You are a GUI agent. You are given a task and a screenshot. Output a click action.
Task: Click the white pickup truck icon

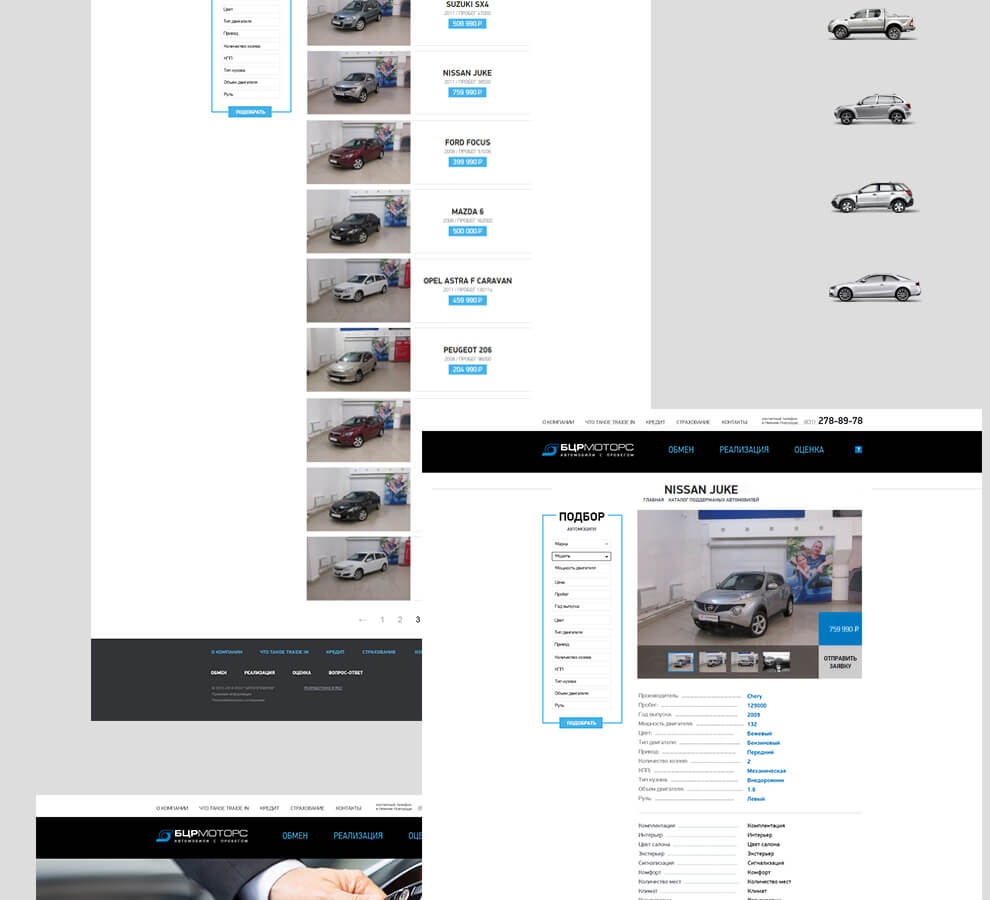click(858, 24)
